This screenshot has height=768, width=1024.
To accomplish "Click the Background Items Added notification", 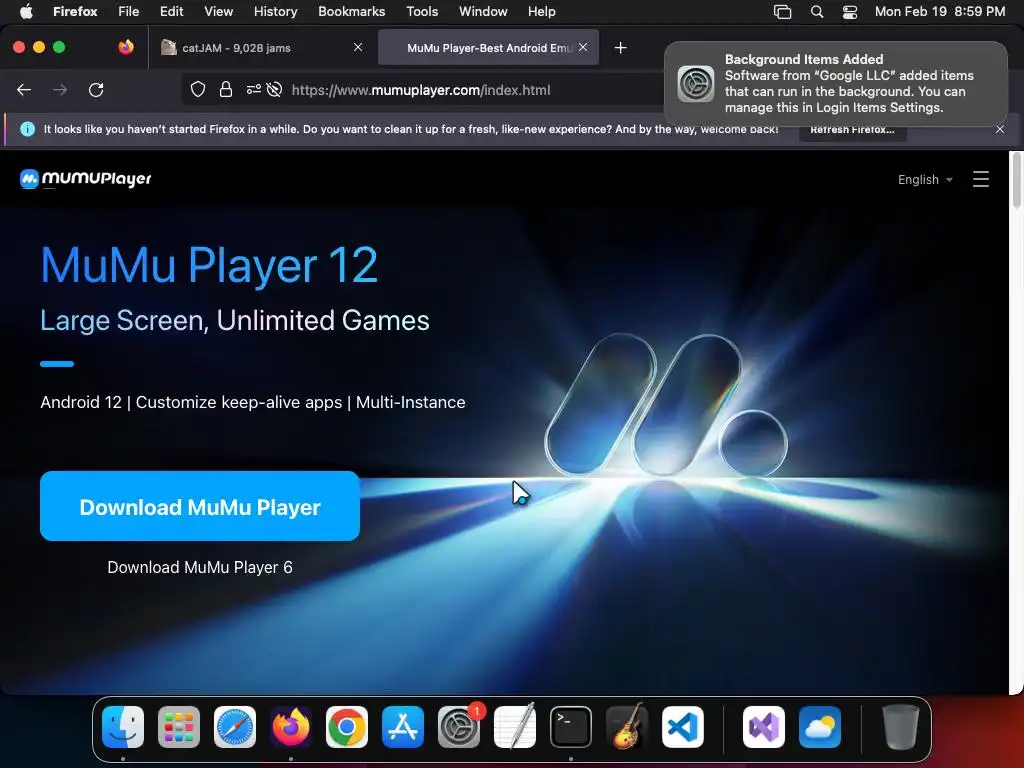I will [836, 84].
